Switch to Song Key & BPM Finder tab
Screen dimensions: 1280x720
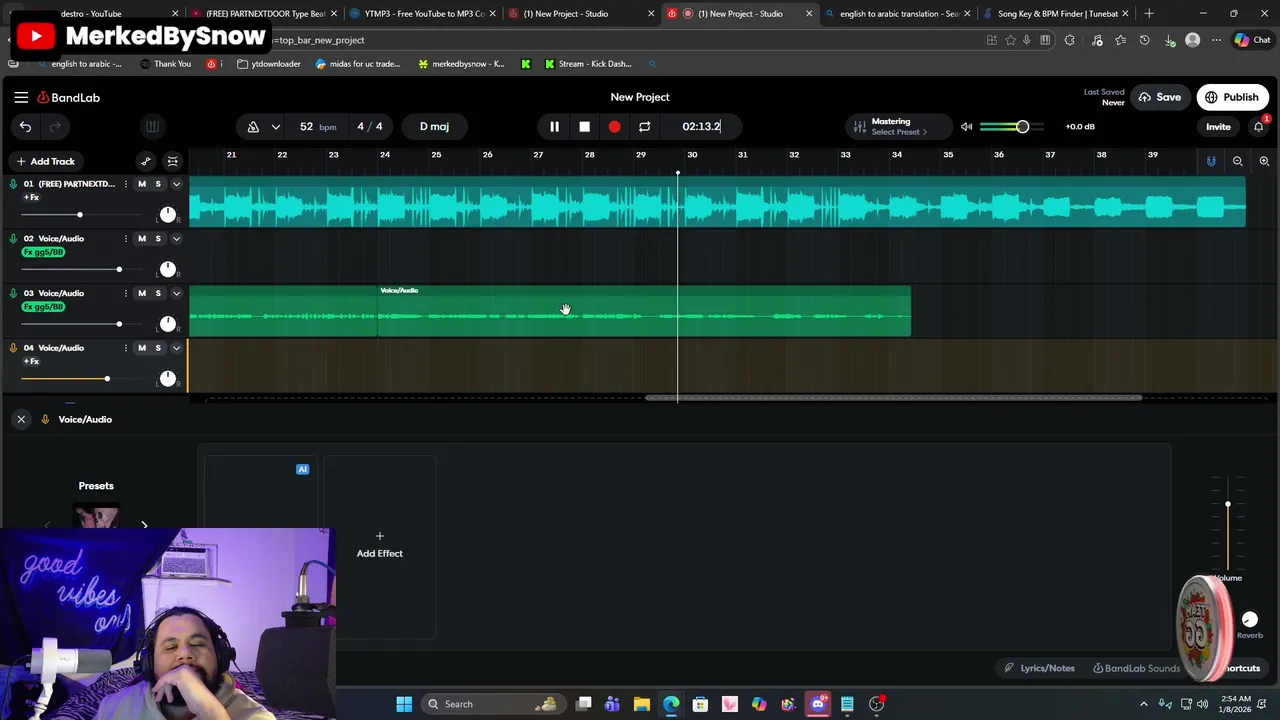click(x=1055, y=14)
